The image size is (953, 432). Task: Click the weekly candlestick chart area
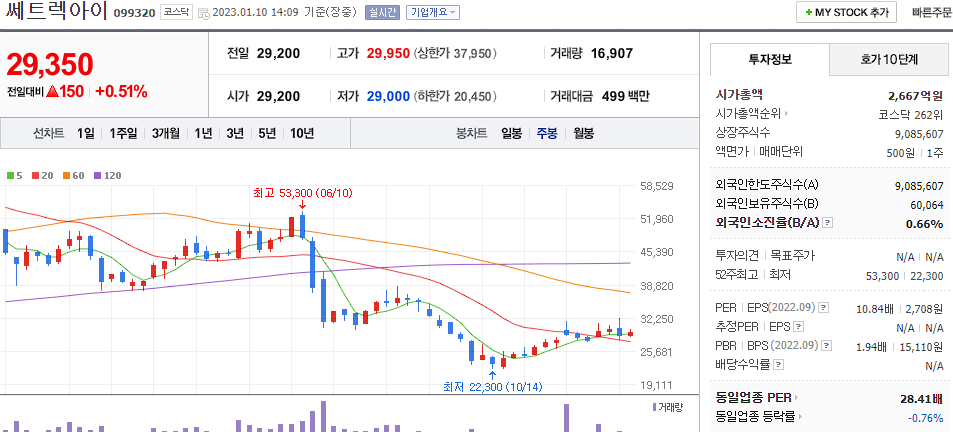[317, 289]
